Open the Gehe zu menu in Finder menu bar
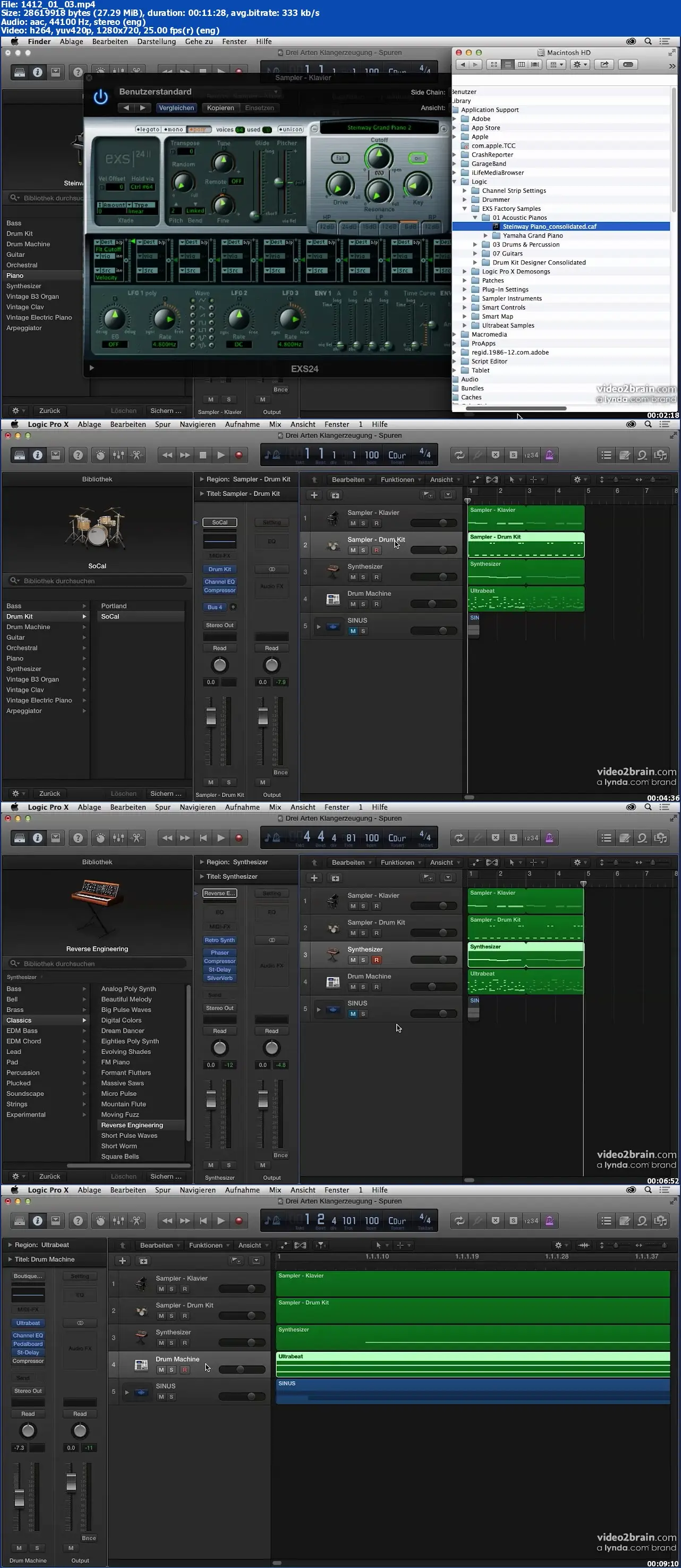Image resolution: width=681 pixels, height=1568 pixels. [x=199, y=41]
